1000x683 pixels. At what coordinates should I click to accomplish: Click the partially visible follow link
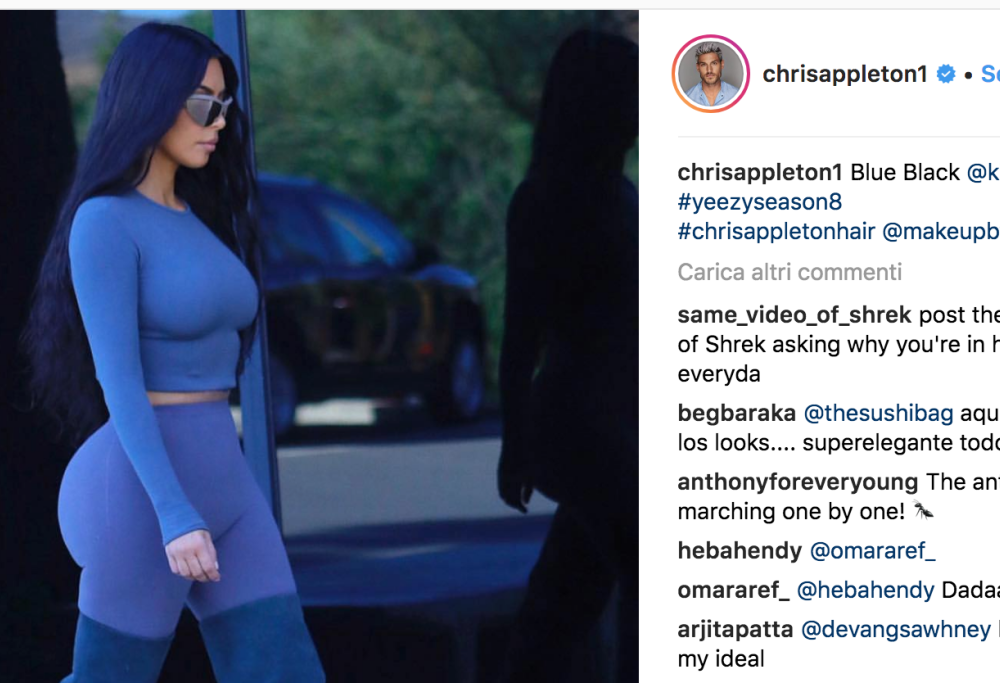click(990, 74)
